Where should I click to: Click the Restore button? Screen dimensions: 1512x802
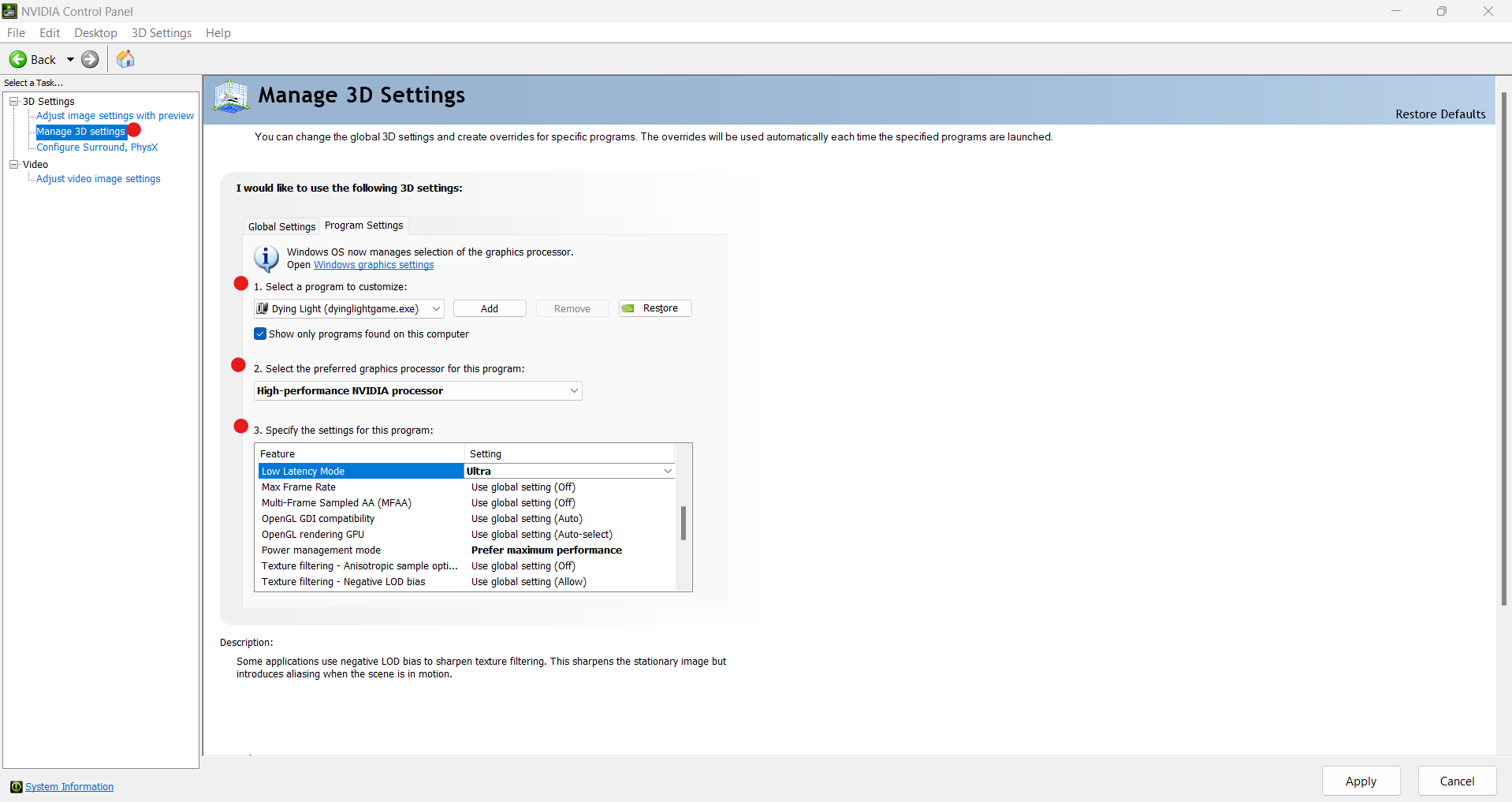(x=655, y=308)
